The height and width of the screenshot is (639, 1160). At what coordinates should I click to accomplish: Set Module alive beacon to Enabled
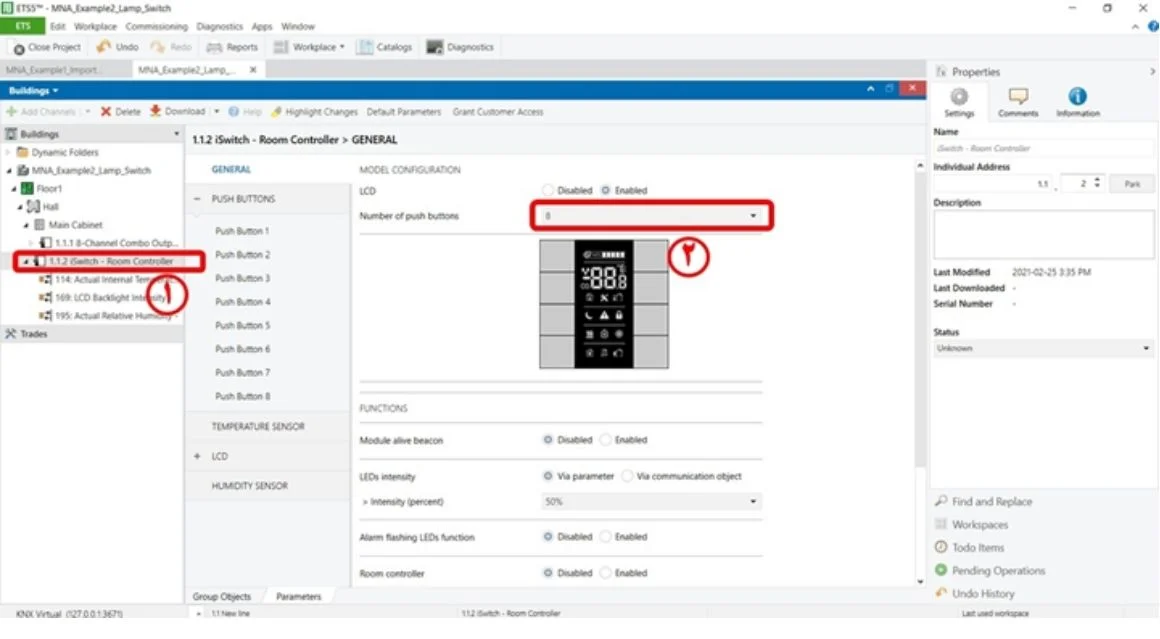(606, 439)
